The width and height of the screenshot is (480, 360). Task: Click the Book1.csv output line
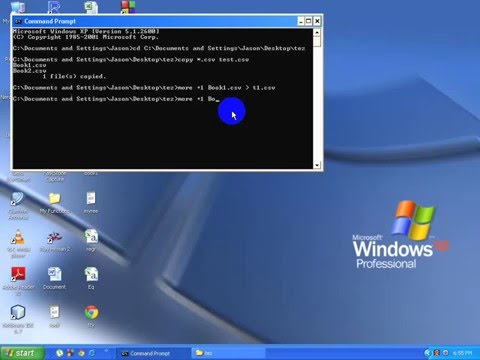click(x=29, y=65)
